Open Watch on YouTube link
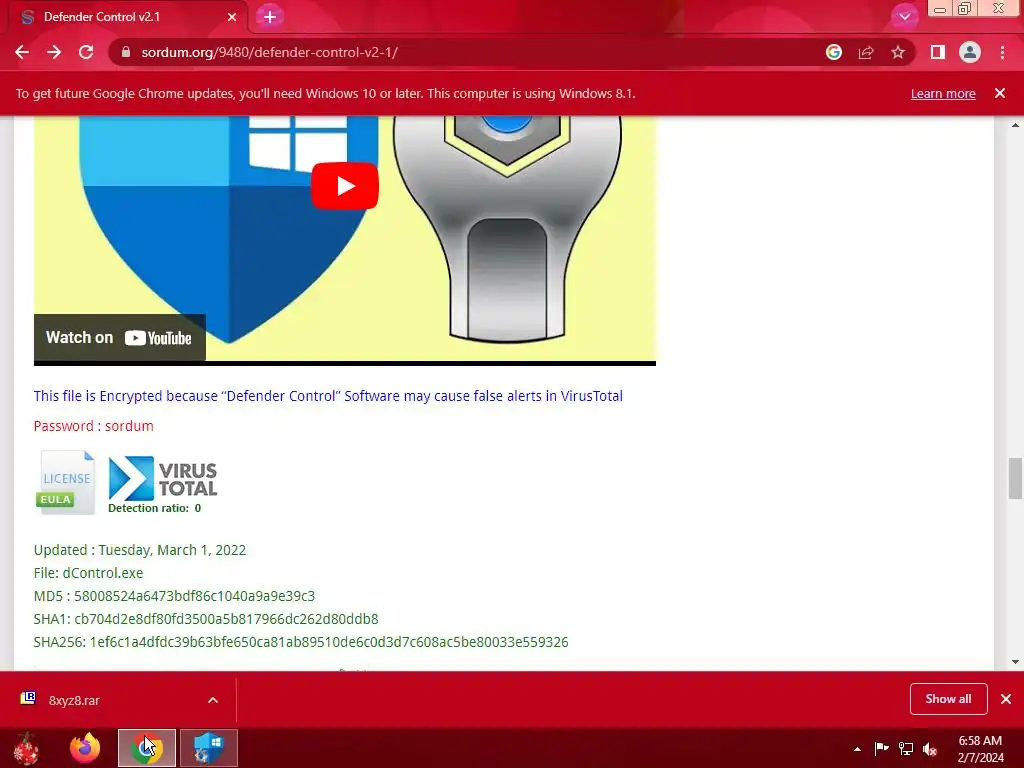The width and height of the screenshot is (1024, 768). (x=120, y=338)
